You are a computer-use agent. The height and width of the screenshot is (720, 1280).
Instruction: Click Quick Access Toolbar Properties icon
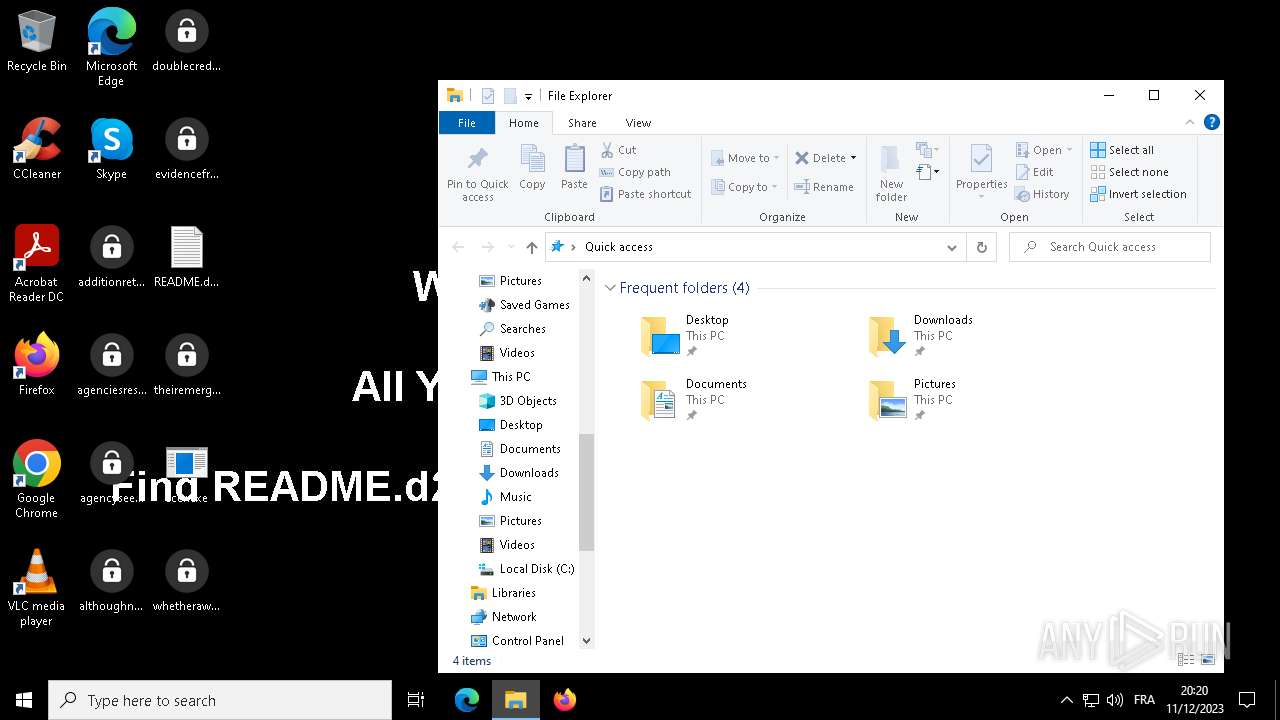coord(488,96)
